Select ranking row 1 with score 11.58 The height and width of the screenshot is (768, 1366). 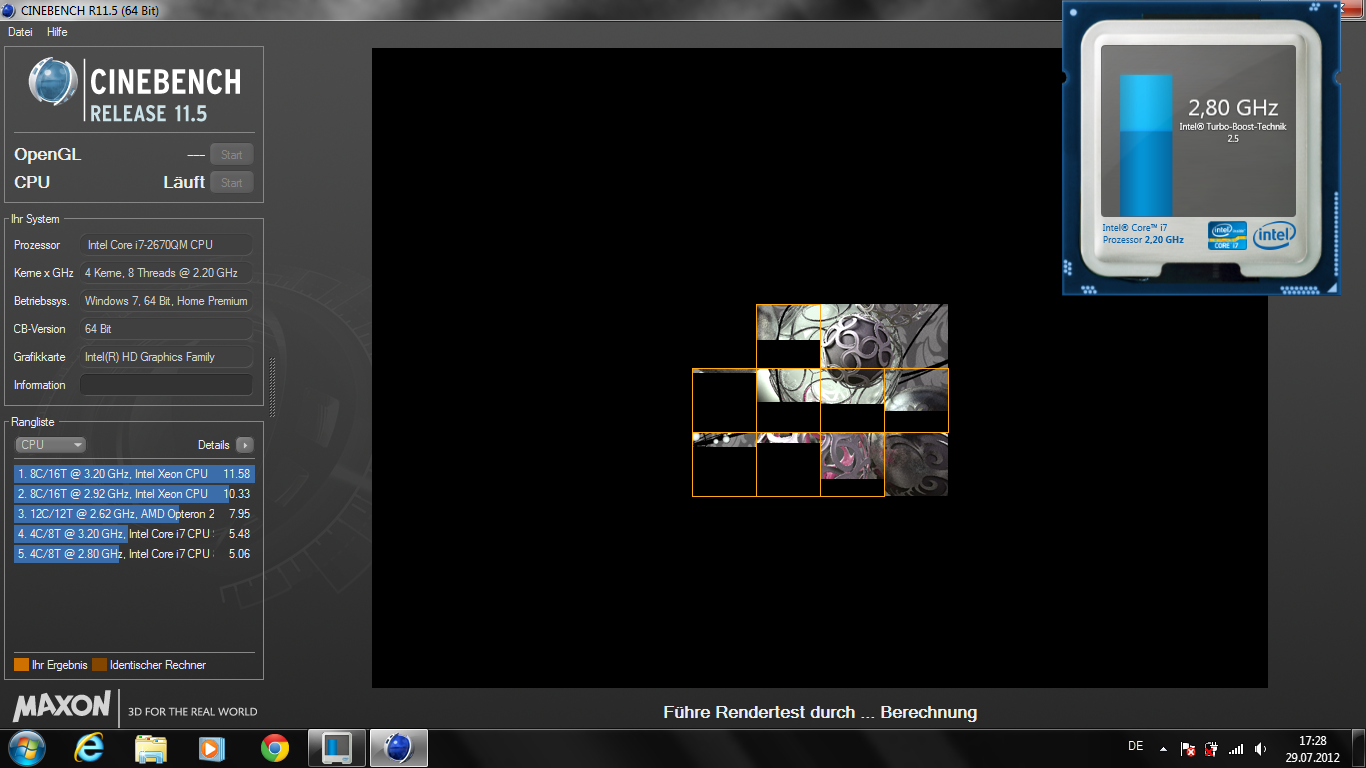[134, 474]
